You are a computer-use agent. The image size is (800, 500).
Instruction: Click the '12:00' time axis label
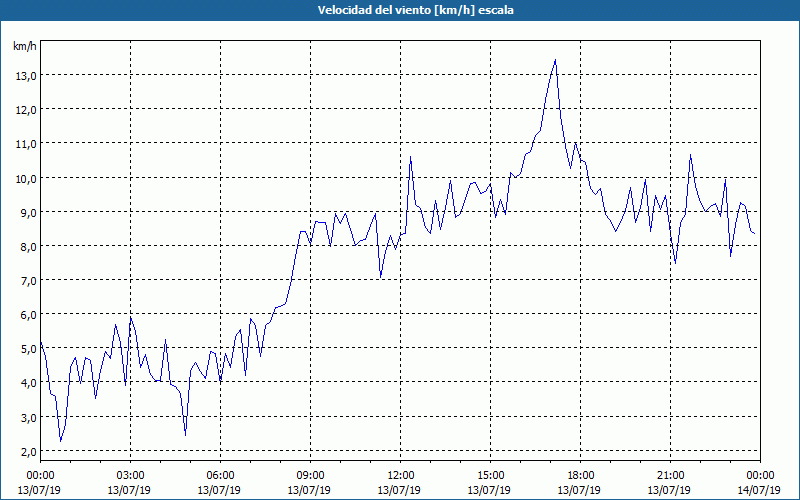click(x=400, y=476)
